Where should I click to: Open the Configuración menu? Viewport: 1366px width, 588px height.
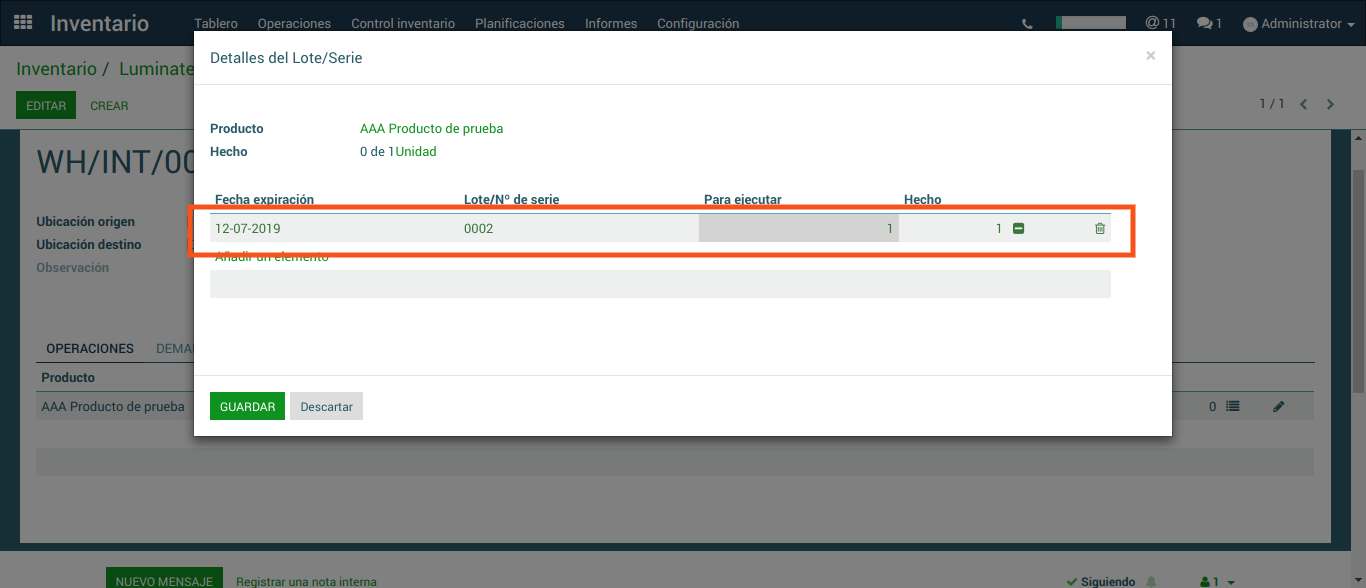coord(698,24)
